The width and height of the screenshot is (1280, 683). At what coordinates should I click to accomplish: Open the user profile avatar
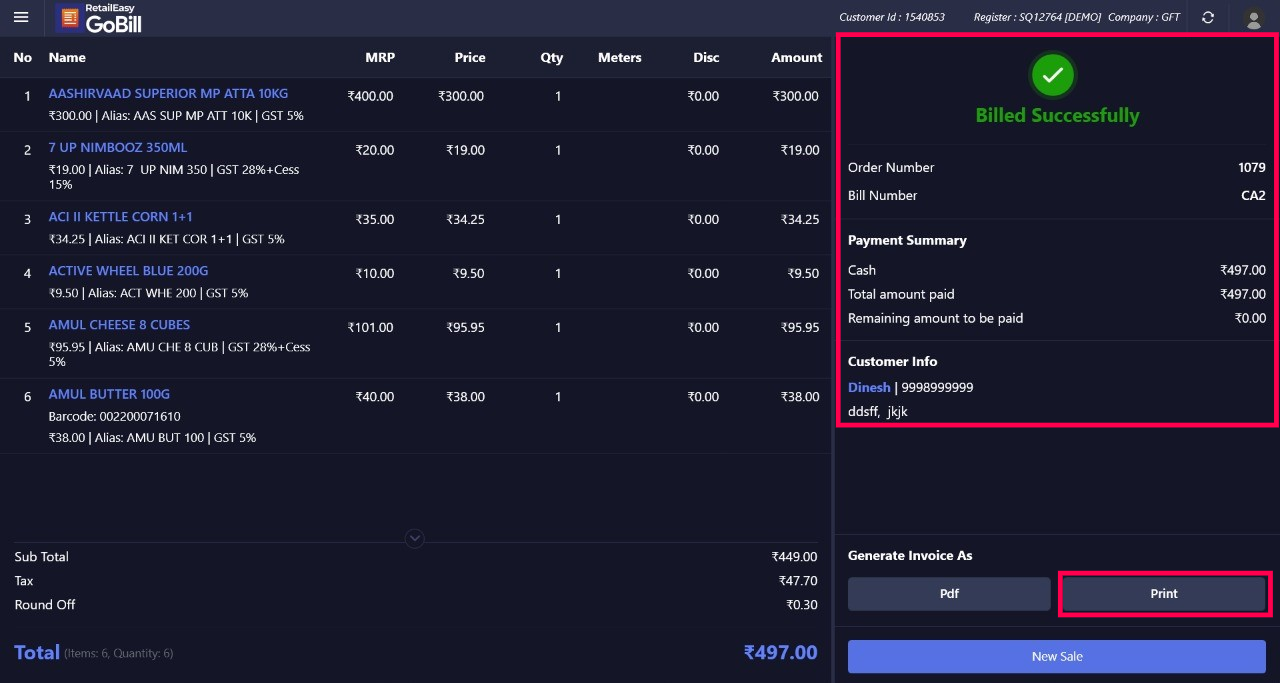(1253, 18)
